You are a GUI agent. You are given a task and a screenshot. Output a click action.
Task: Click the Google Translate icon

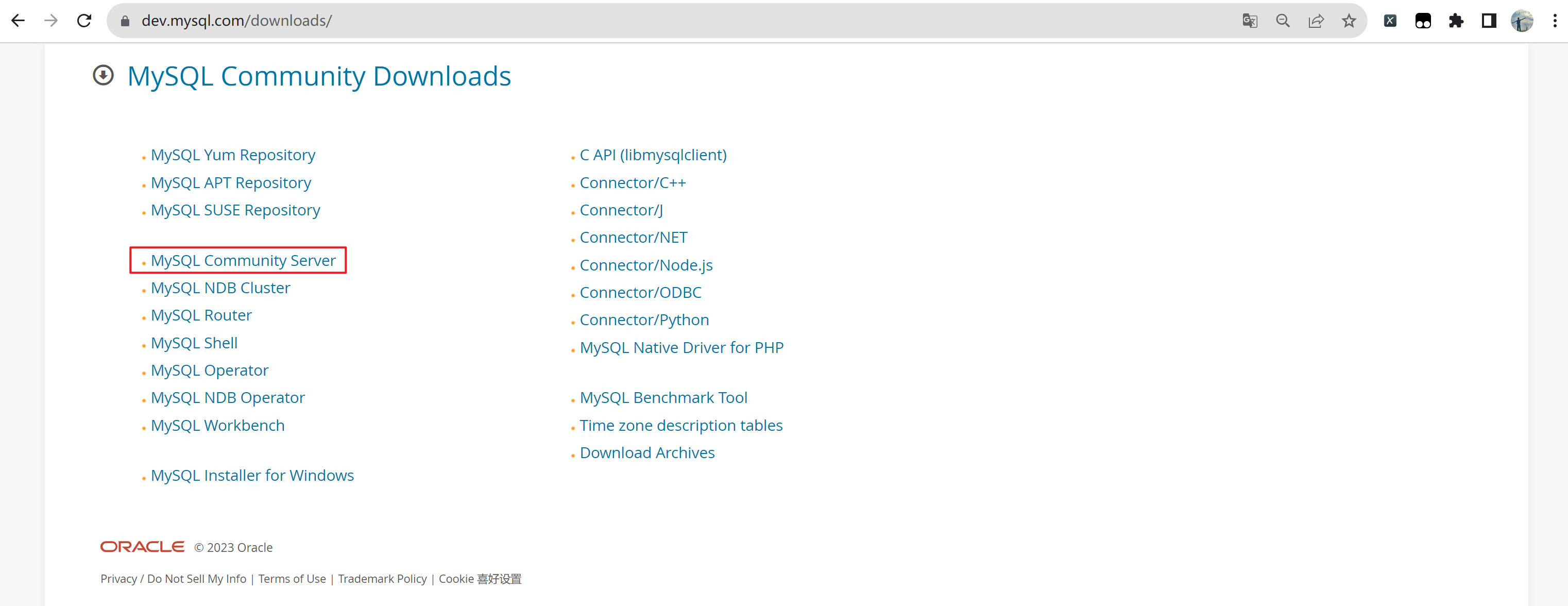pos(1249,21)
